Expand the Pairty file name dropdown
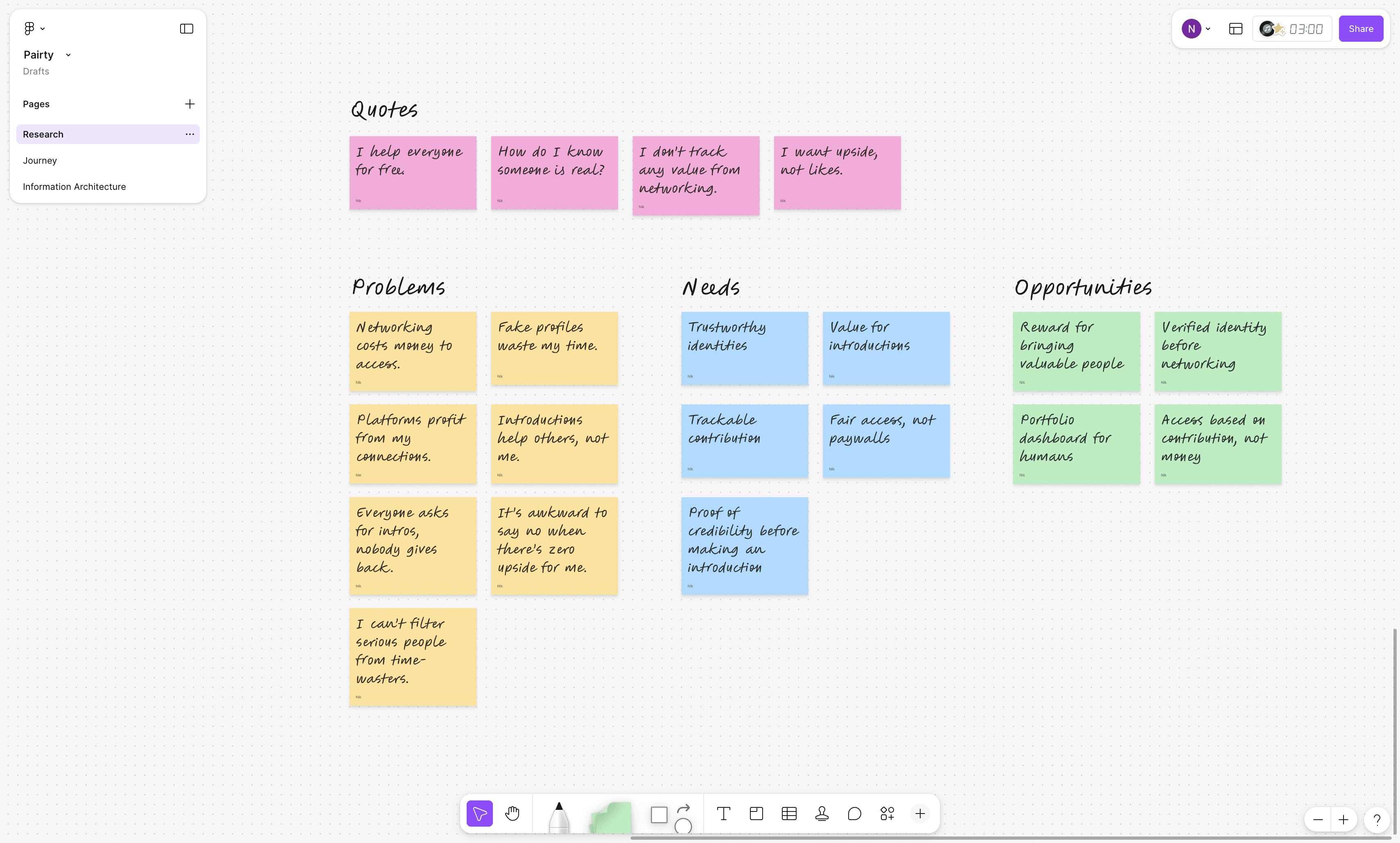The height and width of the screenshot is (843, 1400). click(68, 55)
